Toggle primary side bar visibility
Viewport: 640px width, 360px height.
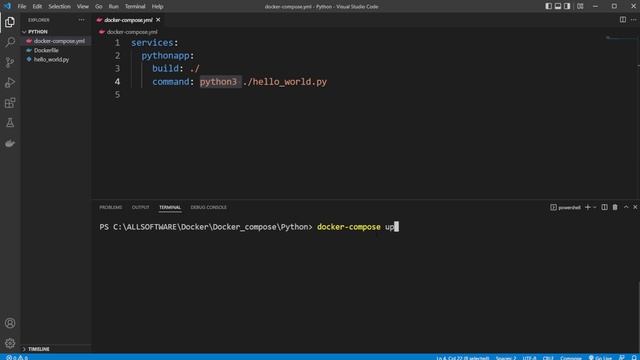pyautogui.click(x=548, y=6)
